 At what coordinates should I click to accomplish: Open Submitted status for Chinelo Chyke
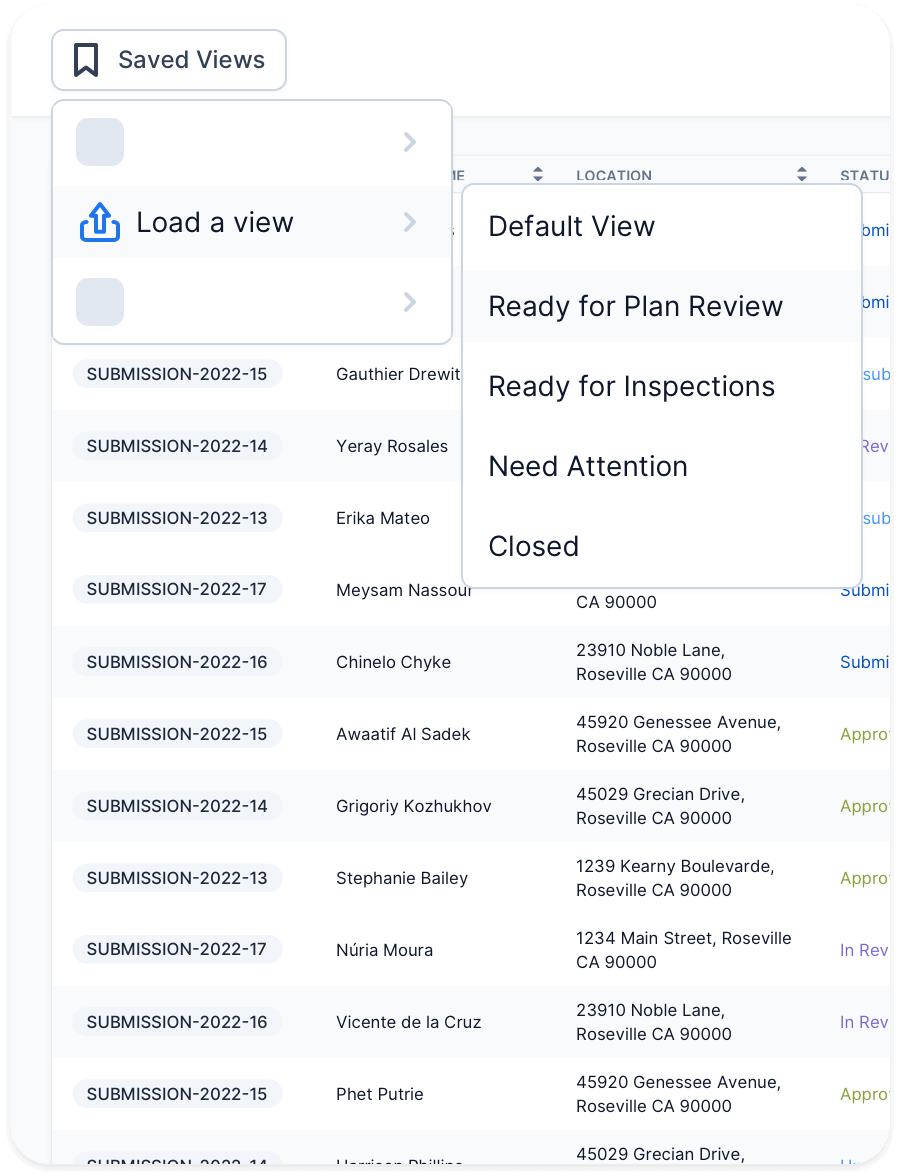[864, 662]
